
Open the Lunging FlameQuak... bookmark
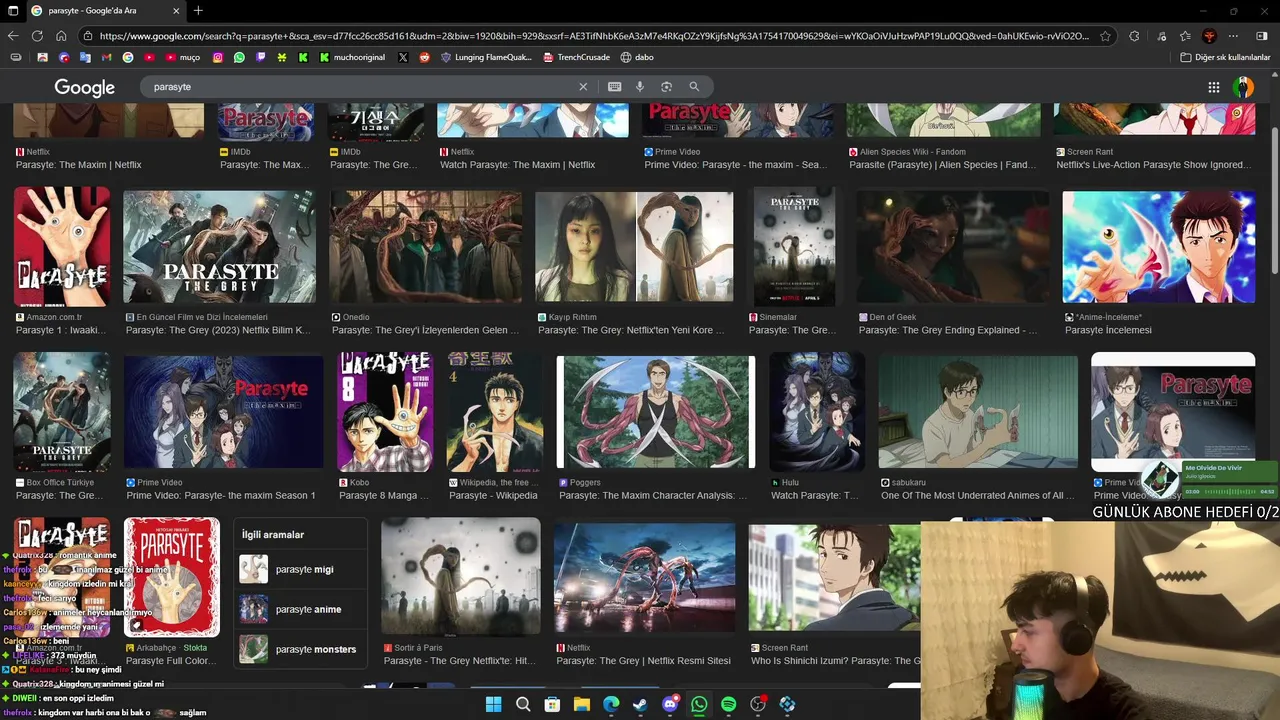click(x=487, y=57)
